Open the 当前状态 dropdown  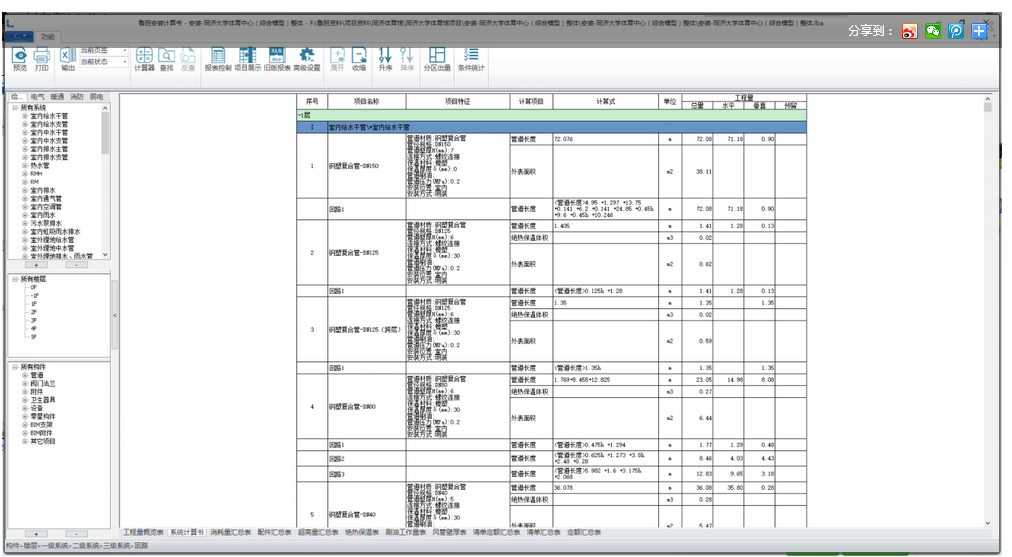click(103, 62)
